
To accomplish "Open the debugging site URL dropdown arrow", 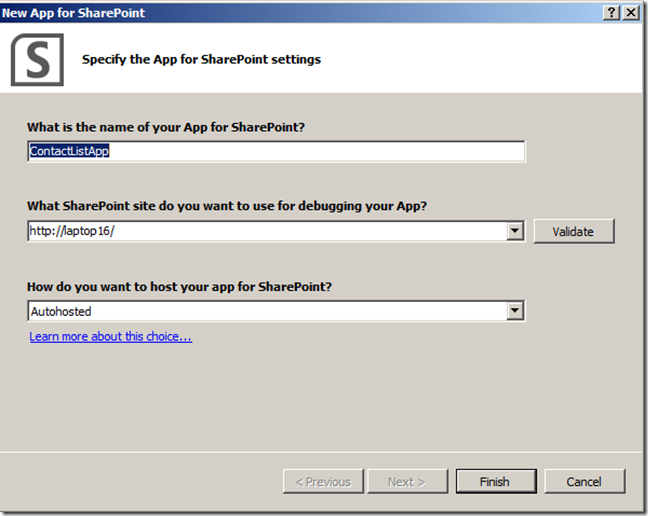I will point(515,231).
